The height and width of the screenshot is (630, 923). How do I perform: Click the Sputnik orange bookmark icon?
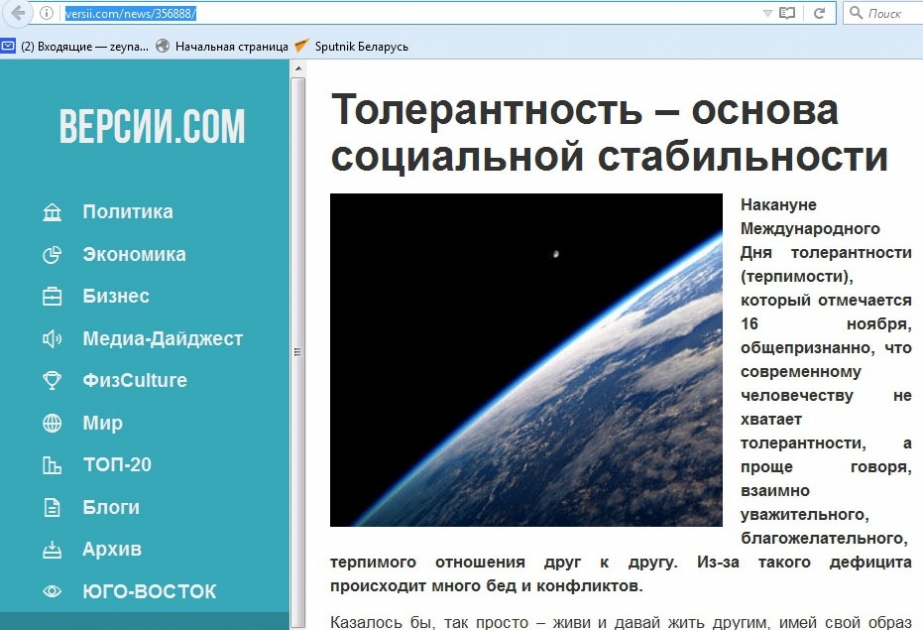coord(301,45)
